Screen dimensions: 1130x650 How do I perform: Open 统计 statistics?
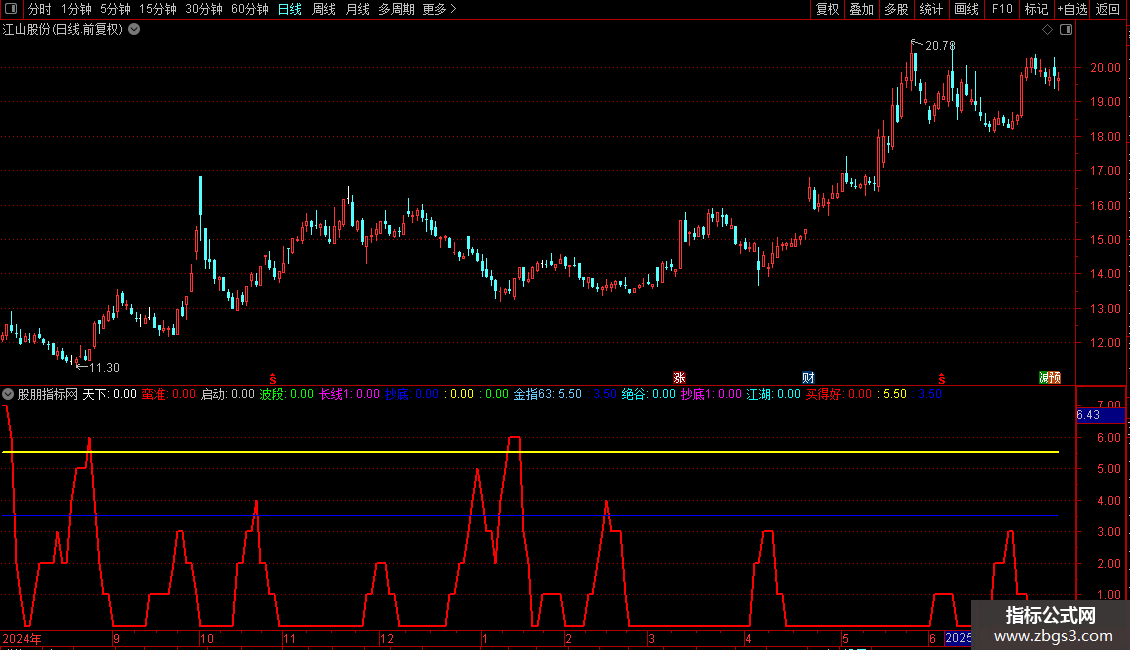click(931, 9)
